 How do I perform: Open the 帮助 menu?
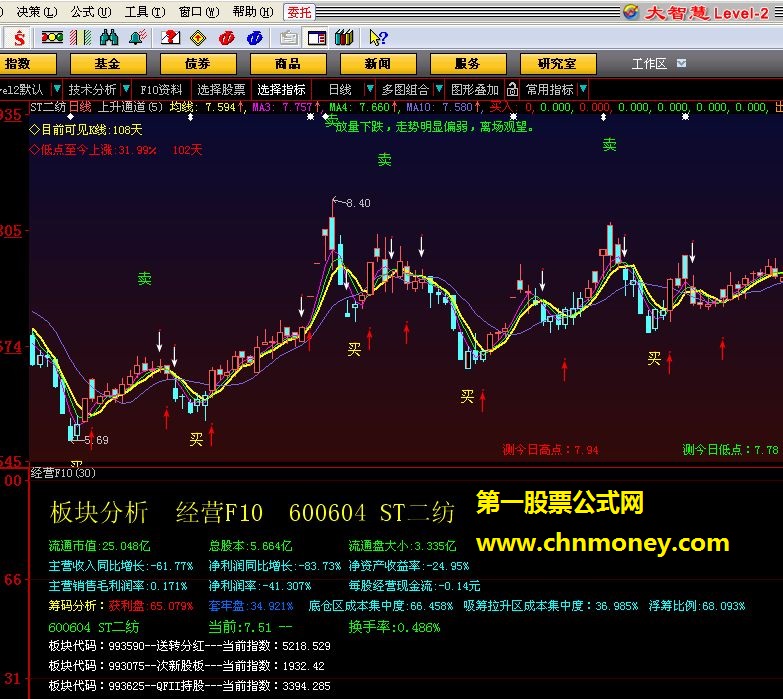253,11
